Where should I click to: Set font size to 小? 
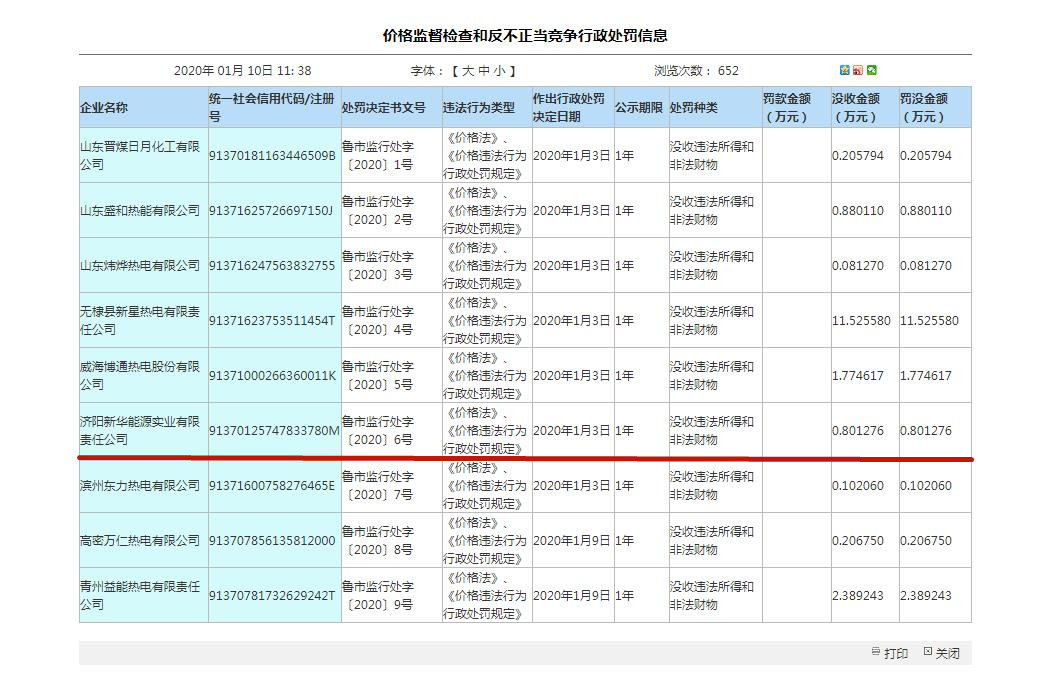[498, 71]
